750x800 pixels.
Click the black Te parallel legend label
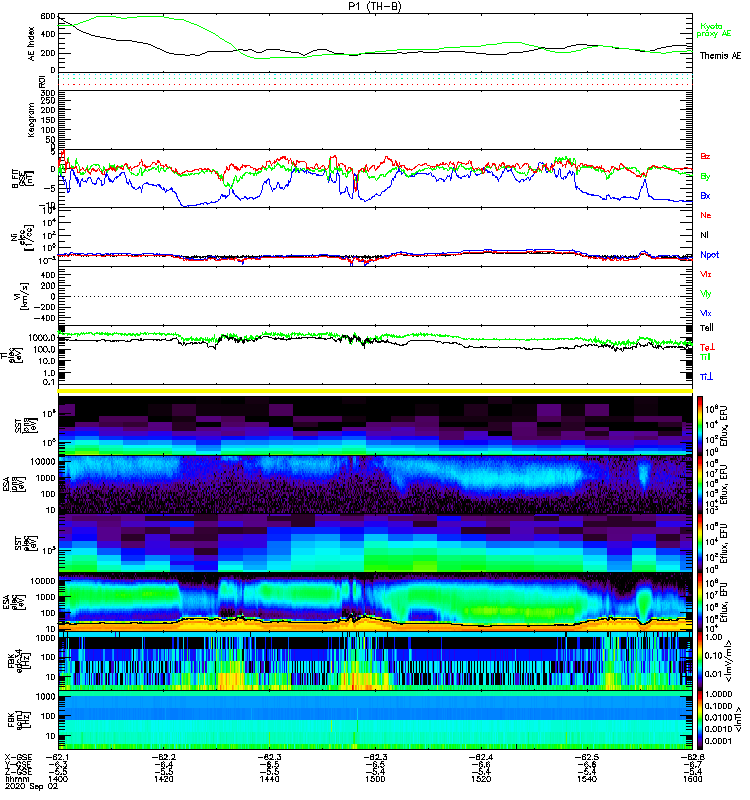coord(707,328)
